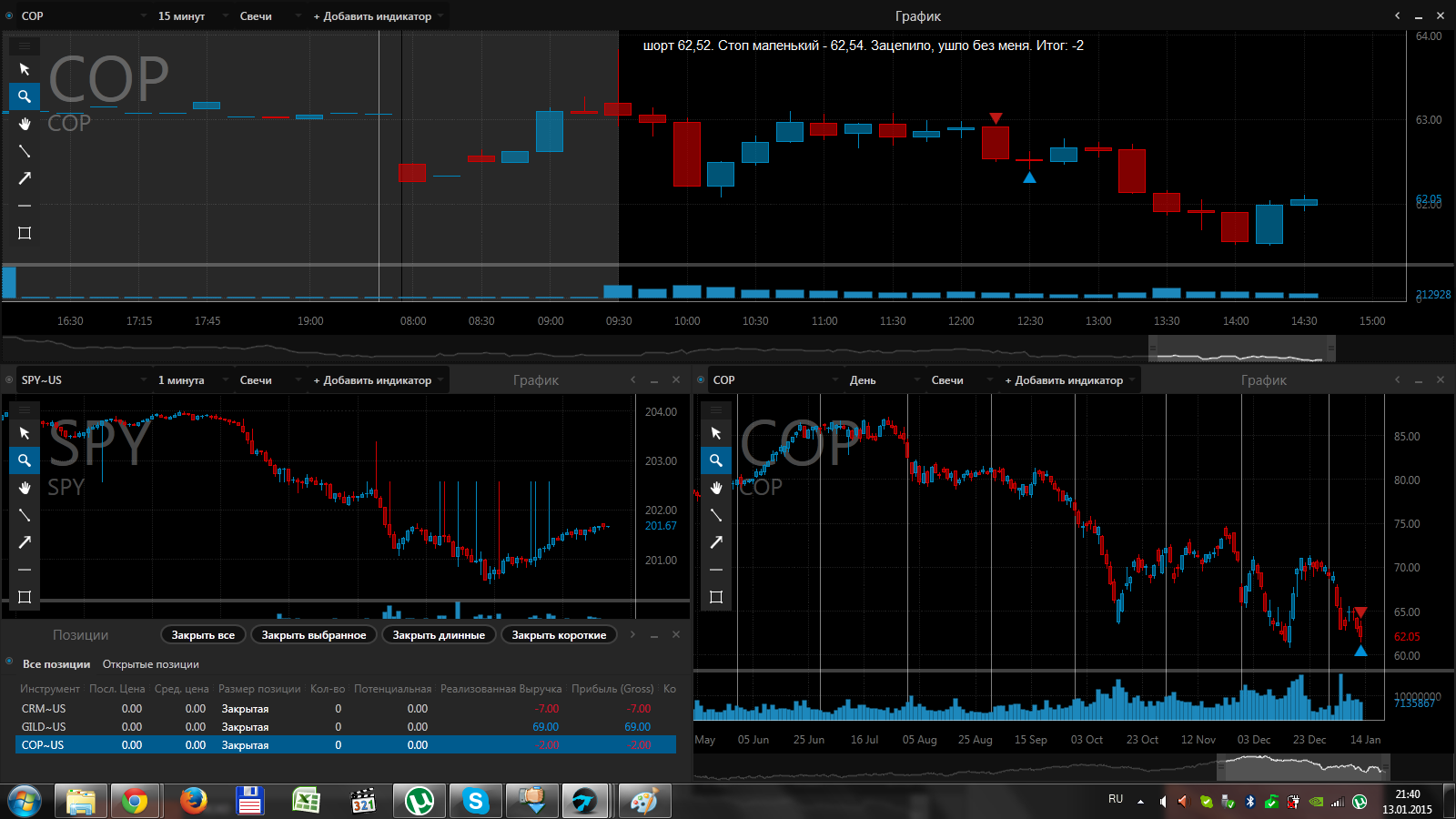The width and height of the screenshot is (1456, 819).
Task: Expand the Positions panel buttons with right chevron
Action: (x=632, y=634)
